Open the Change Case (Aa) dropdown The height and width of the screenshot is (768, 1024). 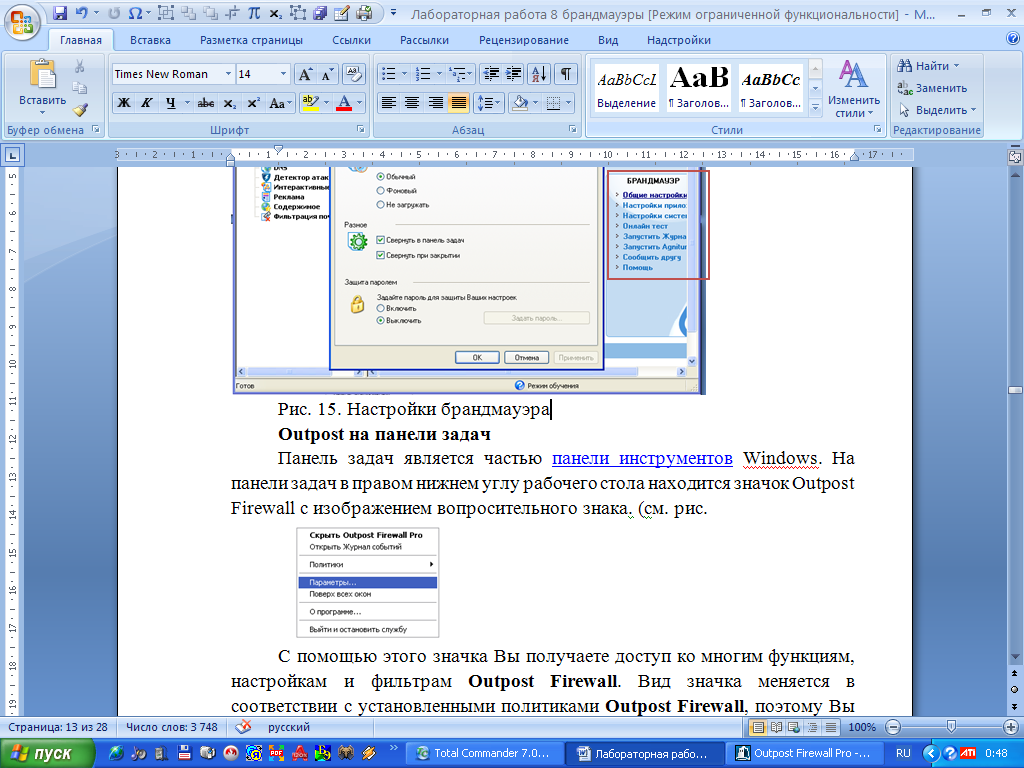(x=280, y=103)
